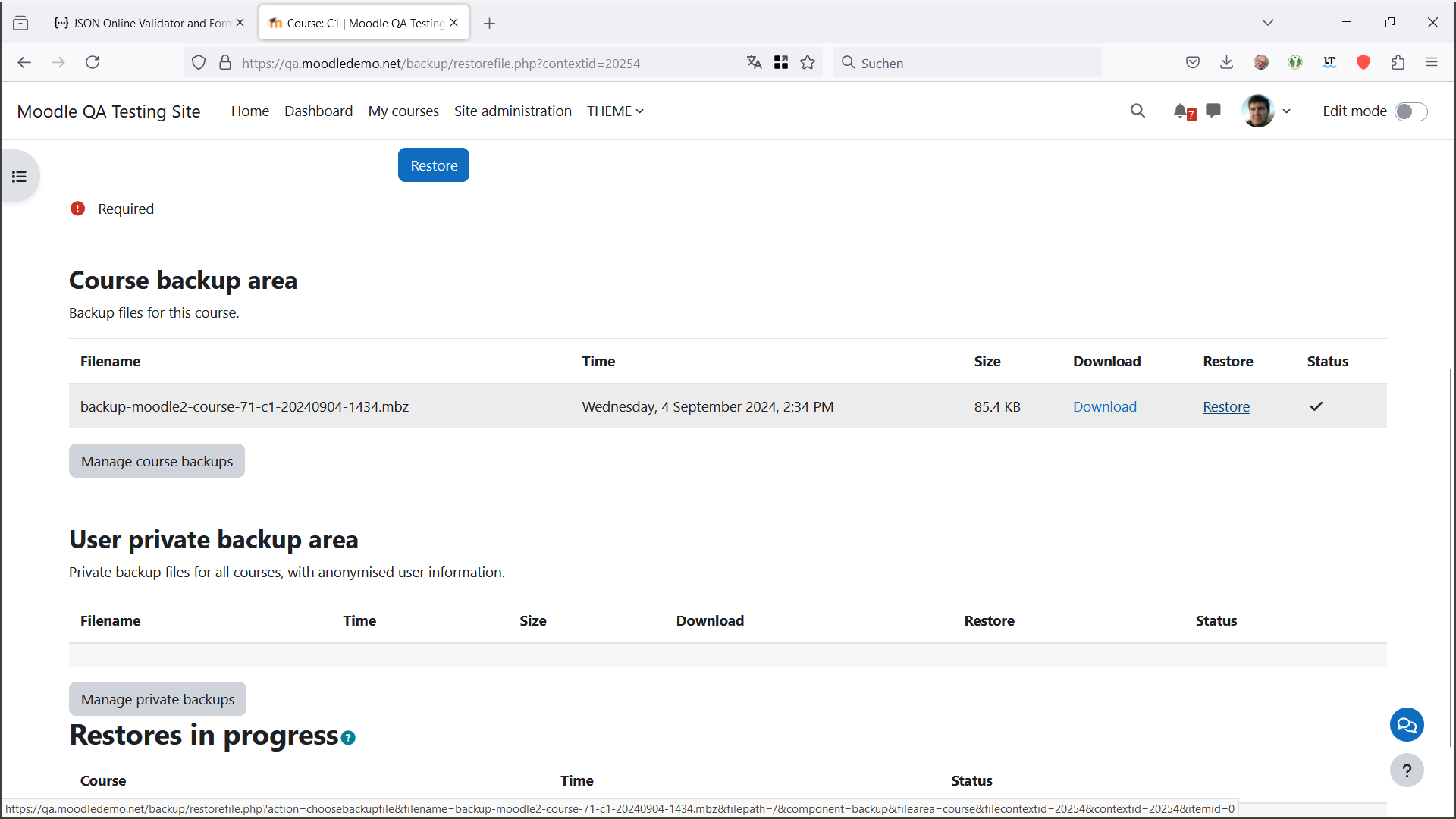Open a new browser tab
The image size is (1456, 819).
click(490, 23)
